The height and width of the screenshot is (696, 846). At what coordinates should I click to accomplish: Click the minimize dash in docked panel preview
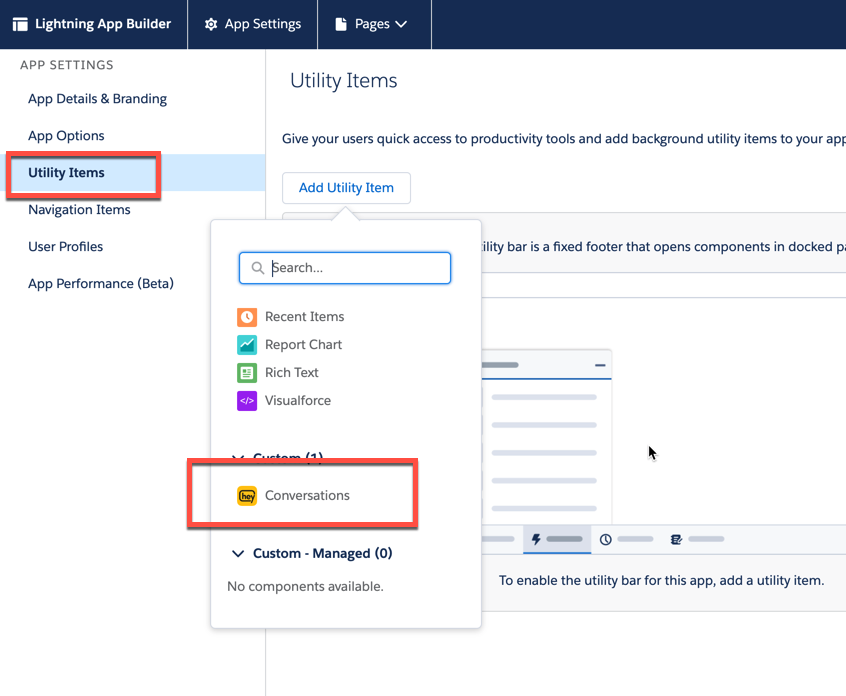(x=600, y=365)
